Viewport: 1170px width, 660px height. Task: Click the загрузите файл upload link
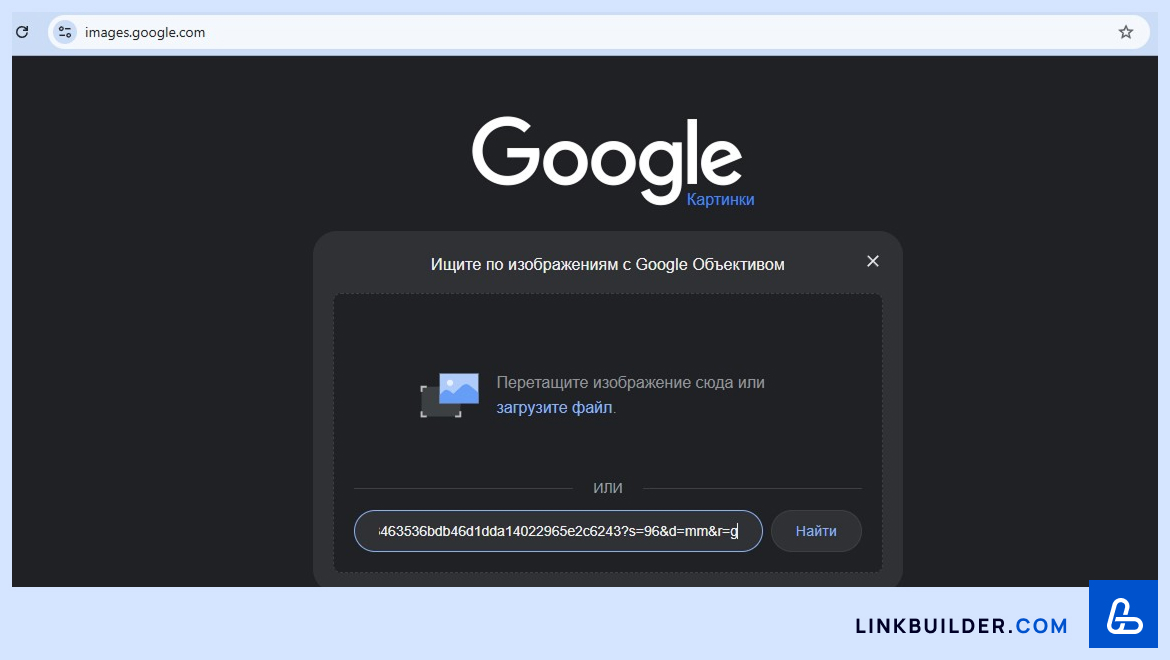554,407
